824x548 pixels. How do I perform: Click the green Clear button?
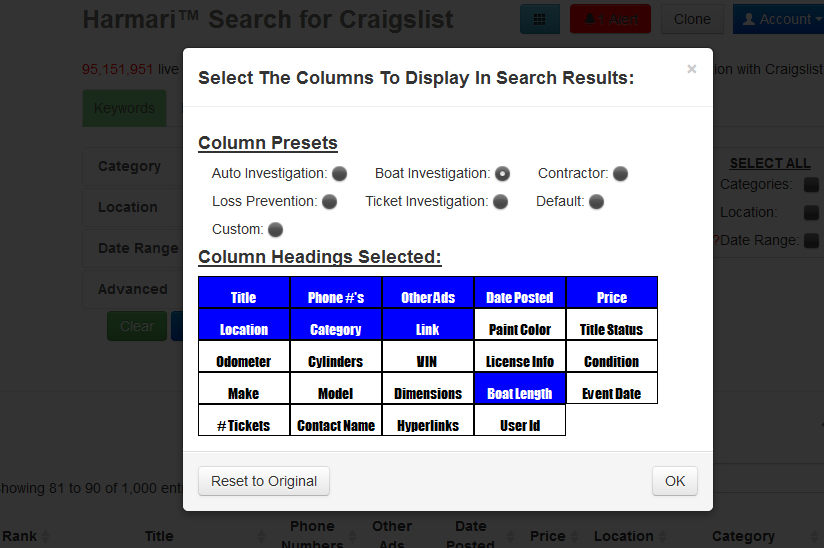click(x=137, y=326)
